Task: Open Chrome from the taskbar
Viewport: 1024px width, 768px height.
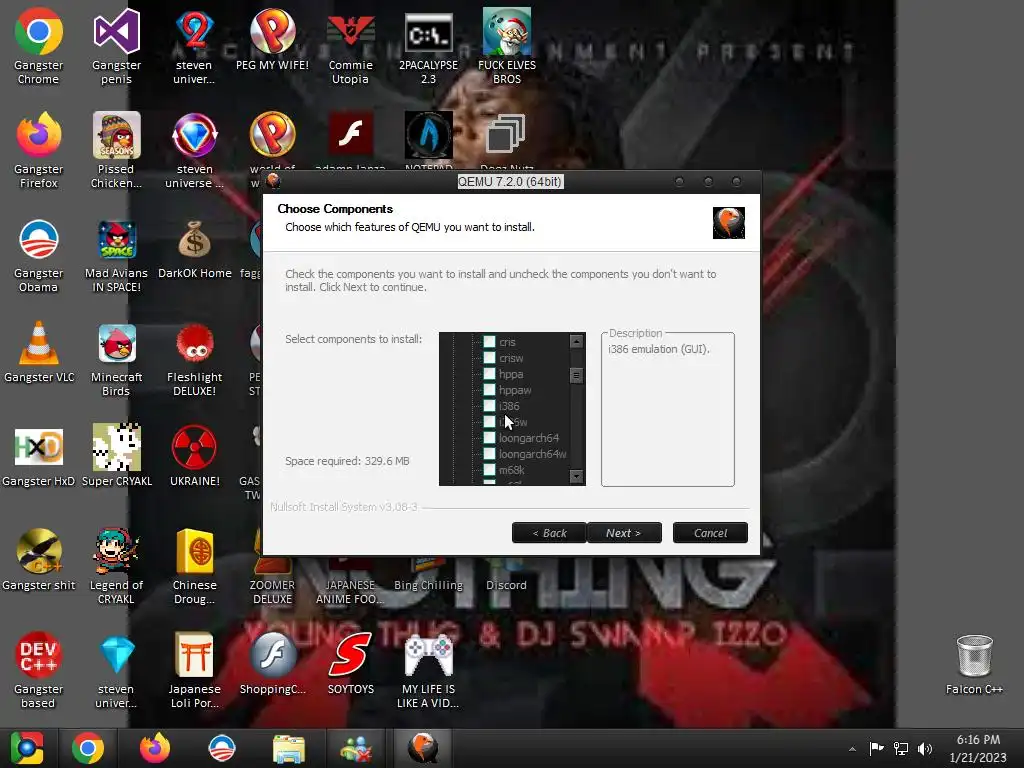Action: (x=88, y=748)
